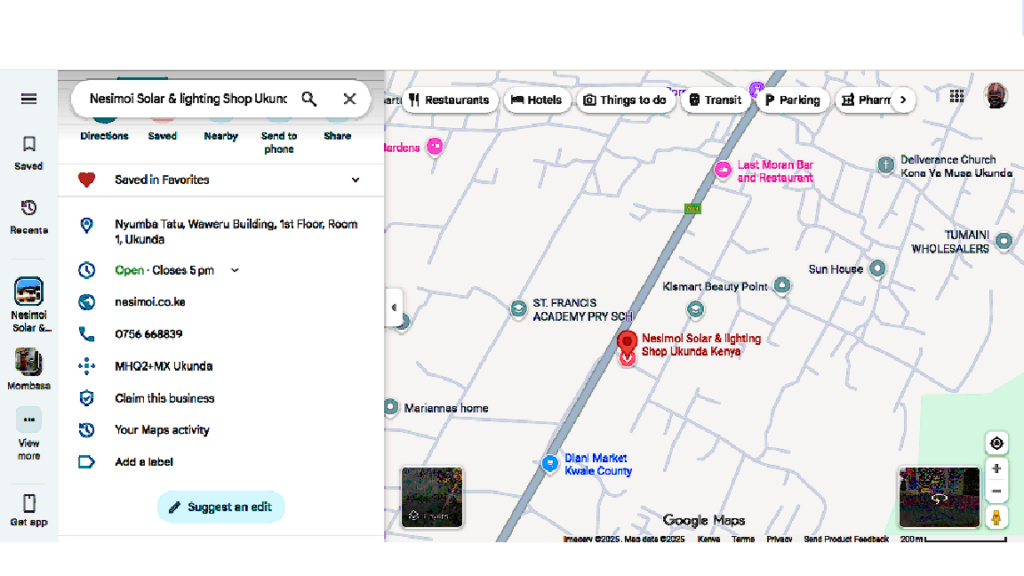Collapse the side panel arrow

(x=394, y=308)
